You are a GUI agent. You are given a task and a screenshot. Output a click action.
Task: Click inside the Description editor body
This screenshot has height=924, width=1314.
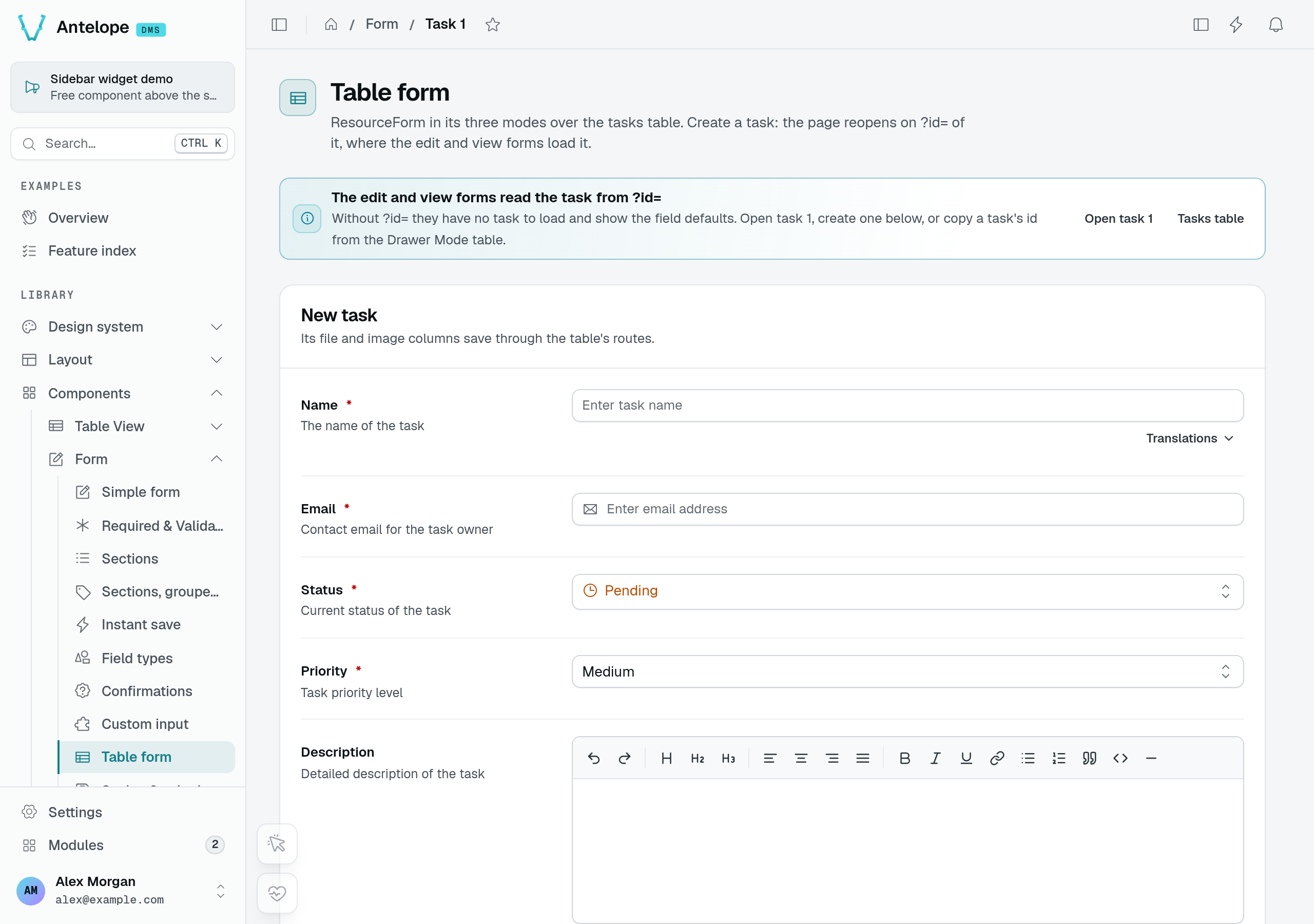click(907, 850)
